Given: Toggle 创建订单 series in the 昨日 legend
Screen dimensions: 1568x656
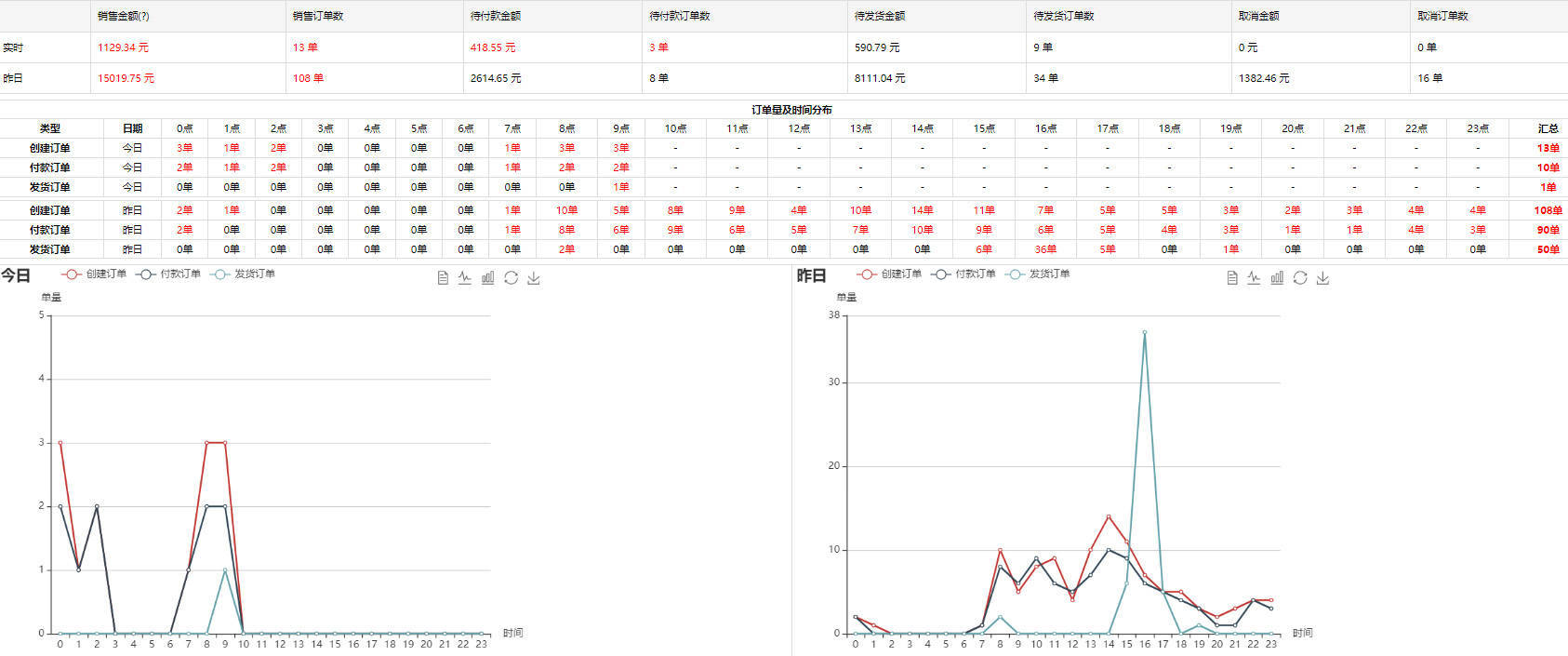Looking at the screenshot, I should 889,274.
